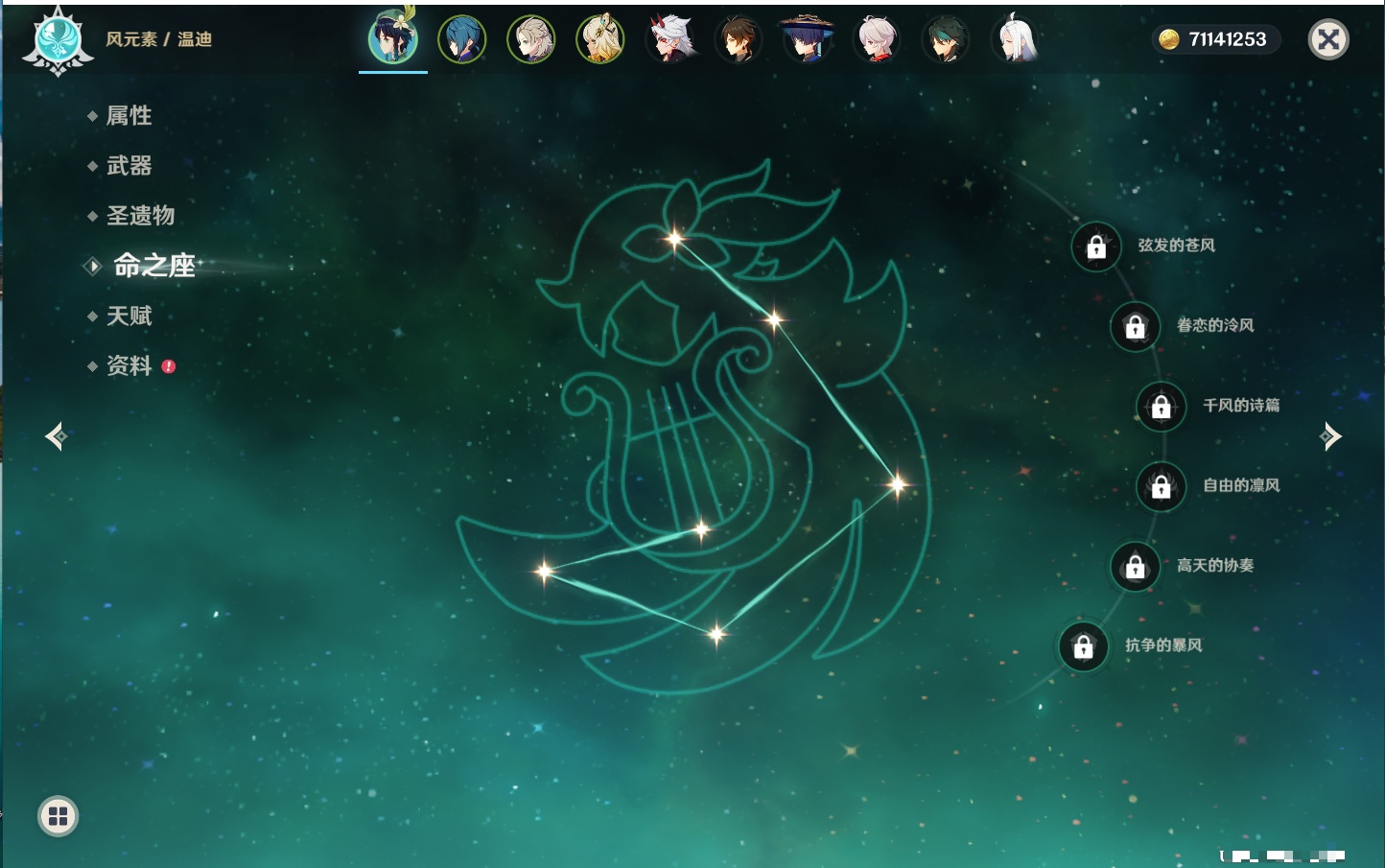Open the lock icon for 抗争的暴风
Image resolution: width=1385 pixels, height=868 pixels.
point(1083,646)
